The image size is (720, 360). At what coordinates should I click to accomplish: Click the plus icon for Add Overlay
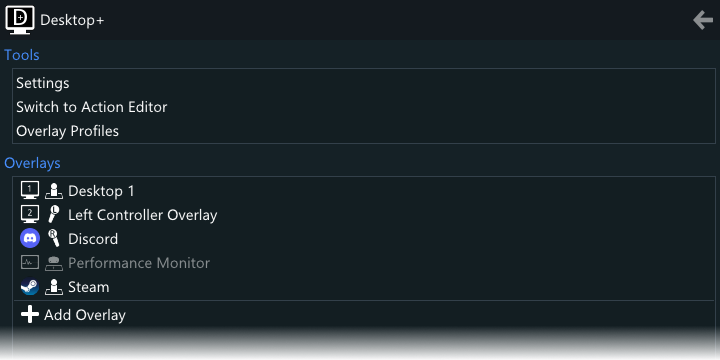pos(30,315)
